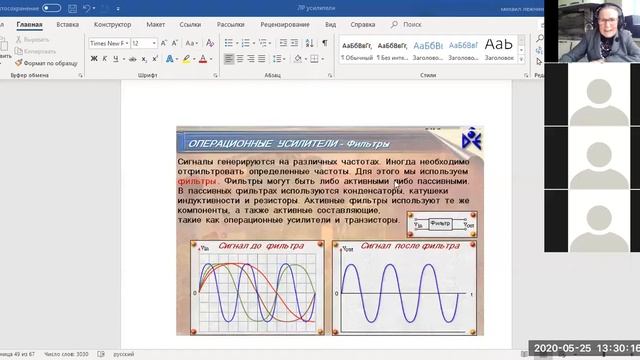Screen dimensions: 640x360
Task: Open the Справка ribbon tab
Action: click(362, 24)
